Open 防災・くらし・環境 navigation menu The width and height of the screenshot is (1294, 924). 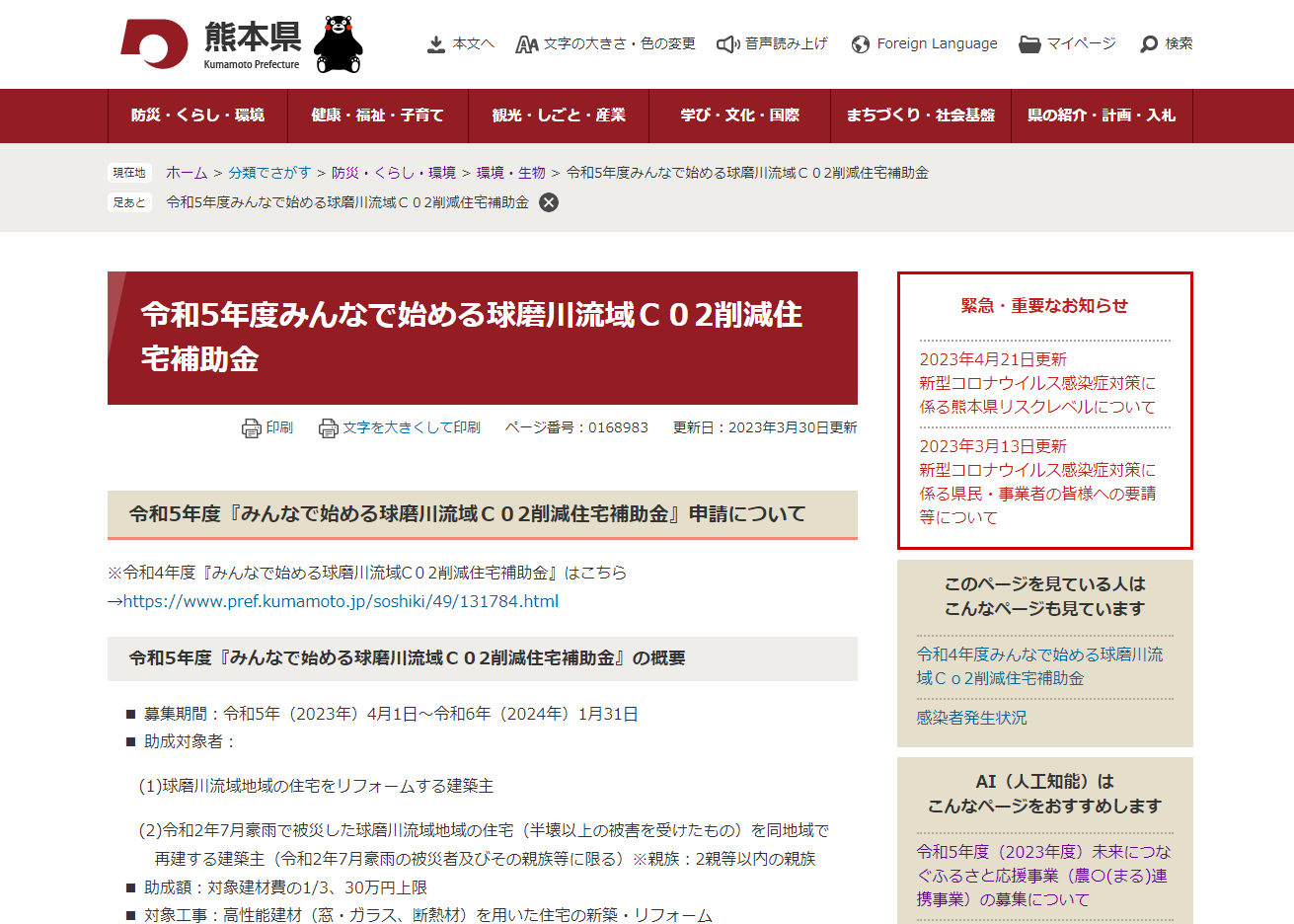197,115
